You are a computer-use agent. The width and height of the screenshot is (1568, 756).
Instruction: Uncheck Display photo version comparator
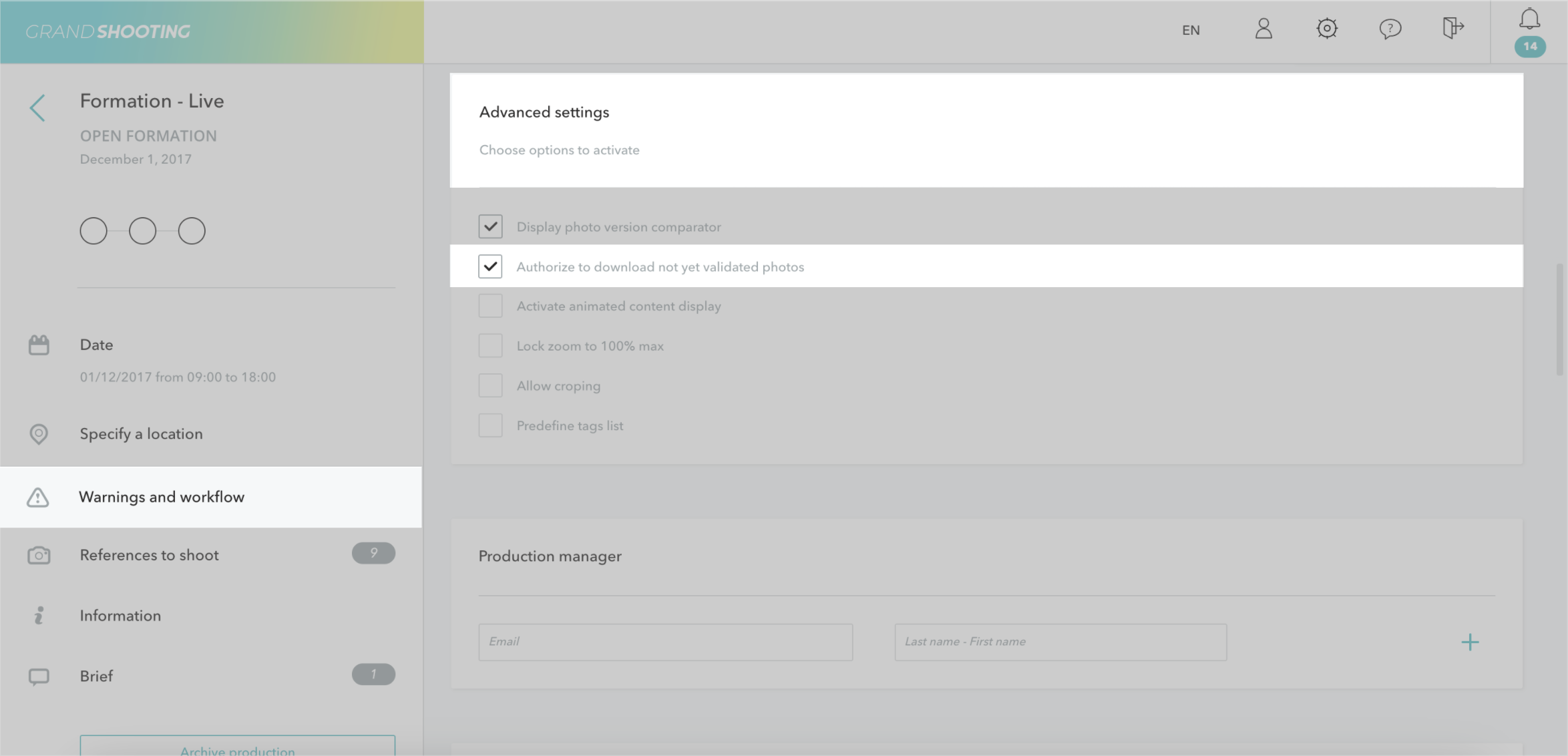point(490,226)
